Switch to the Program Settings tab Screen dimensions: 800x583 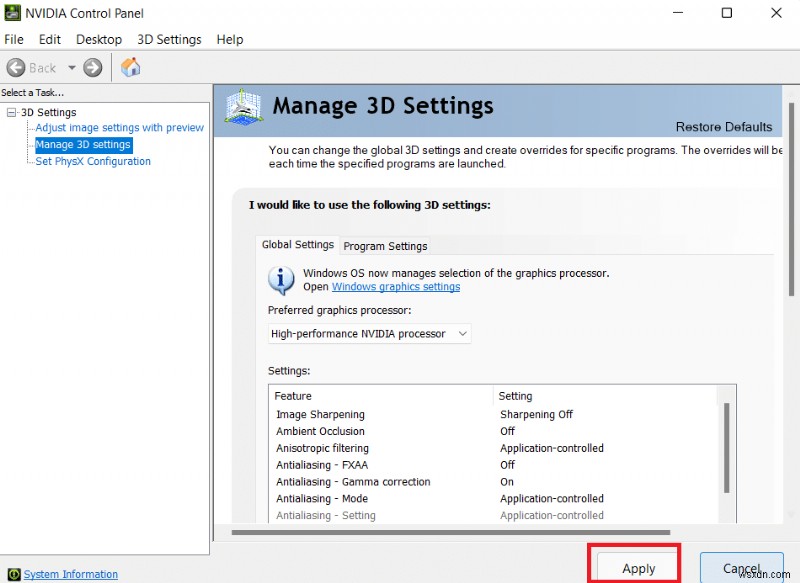(385, 246)
